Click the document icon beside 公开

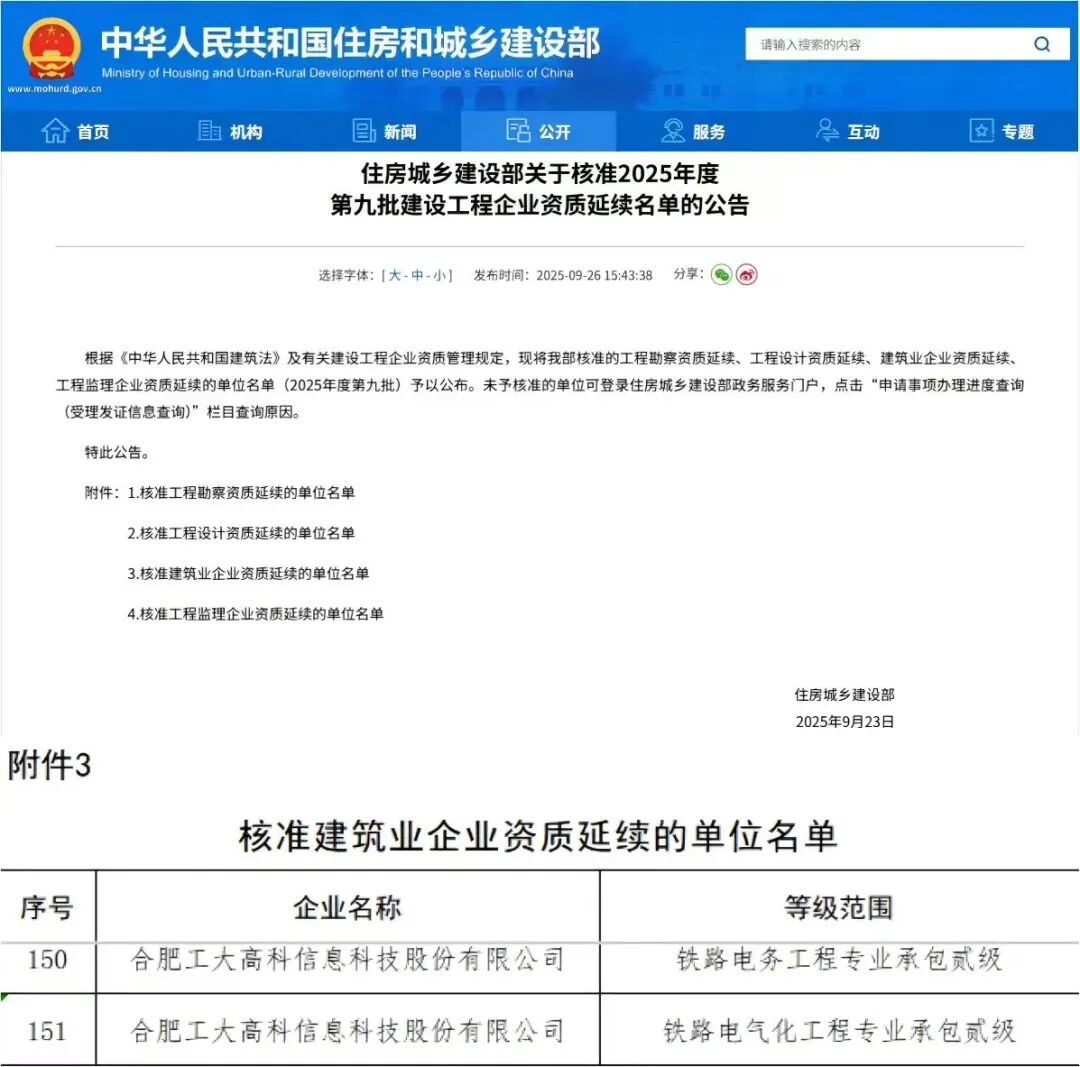[518, 130]
